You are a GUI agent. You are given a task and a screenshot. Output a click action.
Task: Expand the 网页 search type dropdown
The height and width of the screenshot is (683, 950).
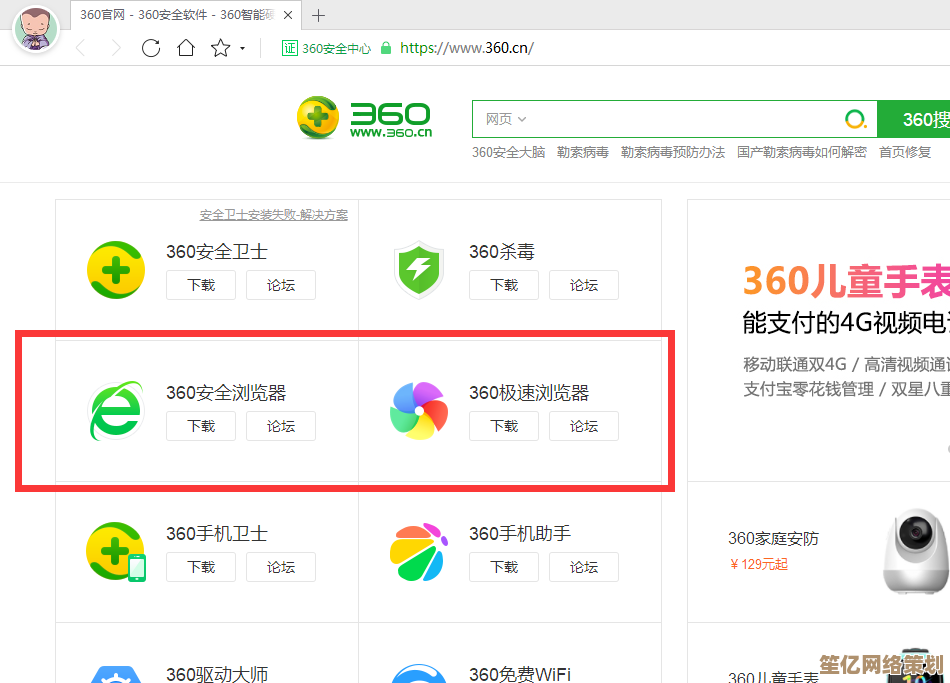click(506, 119)
